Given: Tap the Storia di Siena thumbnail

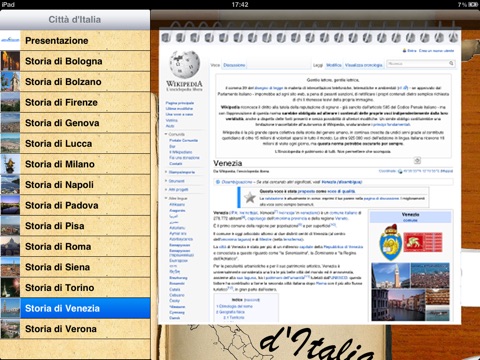Looking at the screenshot, I should [10, 267].
